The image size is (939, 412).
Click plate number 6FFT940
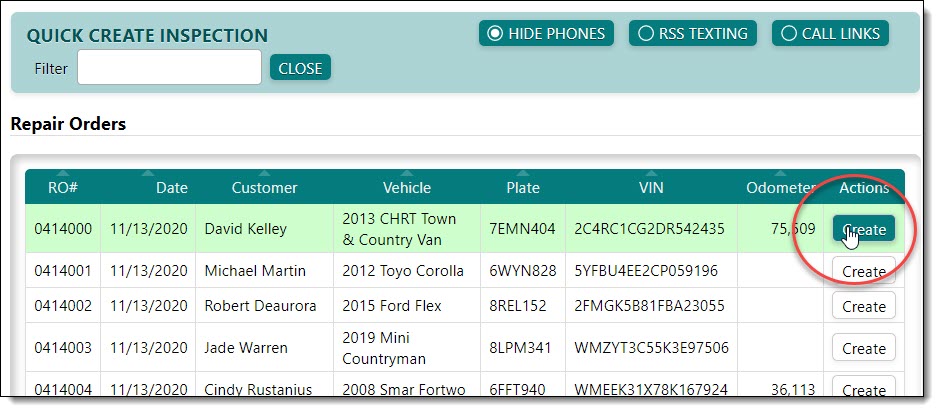(517, 390)
